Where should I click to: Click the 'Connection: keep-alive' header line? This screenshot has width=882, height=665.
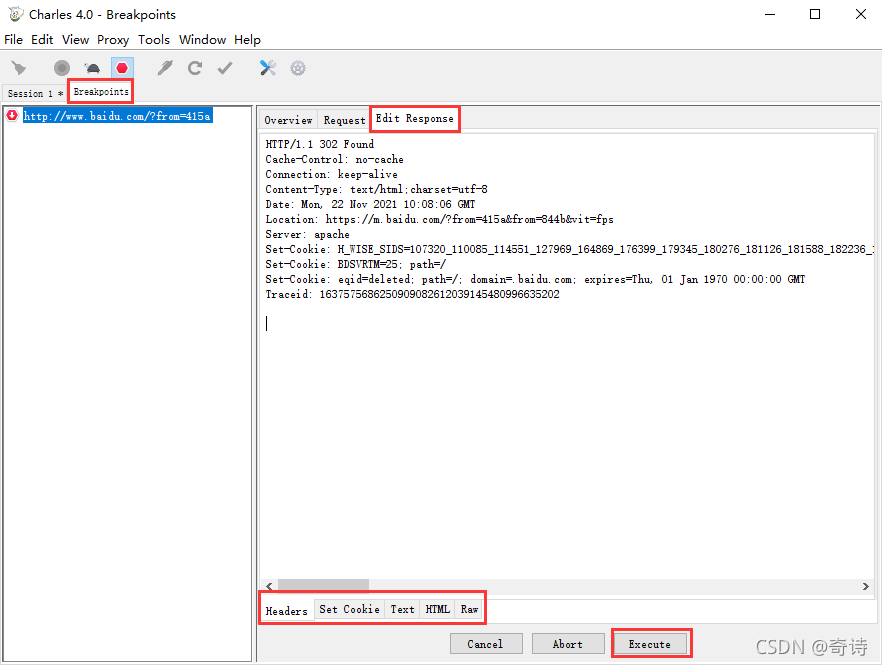(331, 174)
